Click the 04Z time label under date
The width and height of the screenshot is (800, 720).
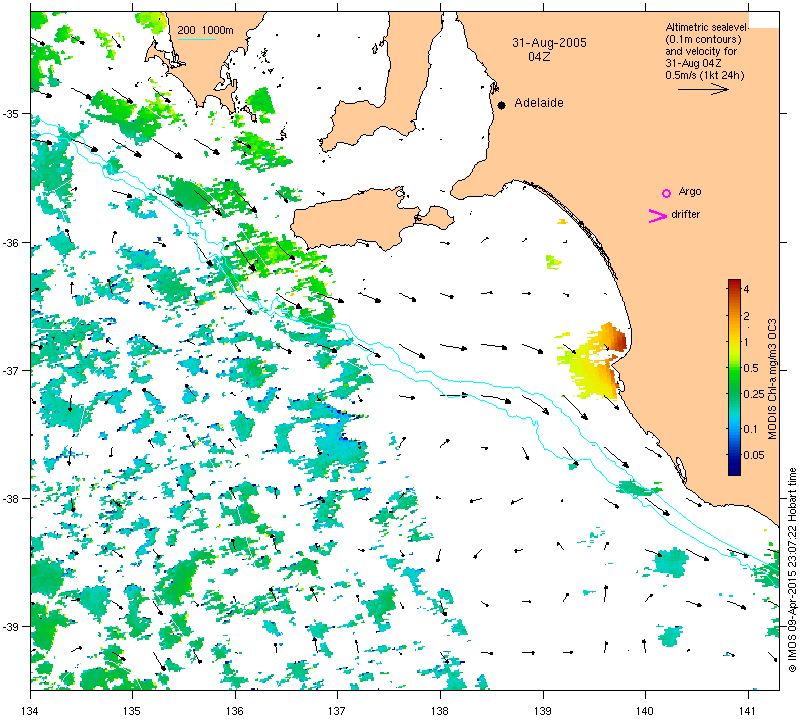pos(539,57)
